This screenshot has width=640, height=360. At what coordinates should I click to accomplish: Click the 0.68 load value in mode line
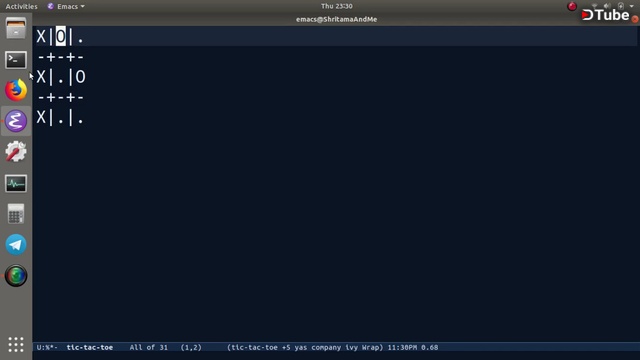(430, 347)
